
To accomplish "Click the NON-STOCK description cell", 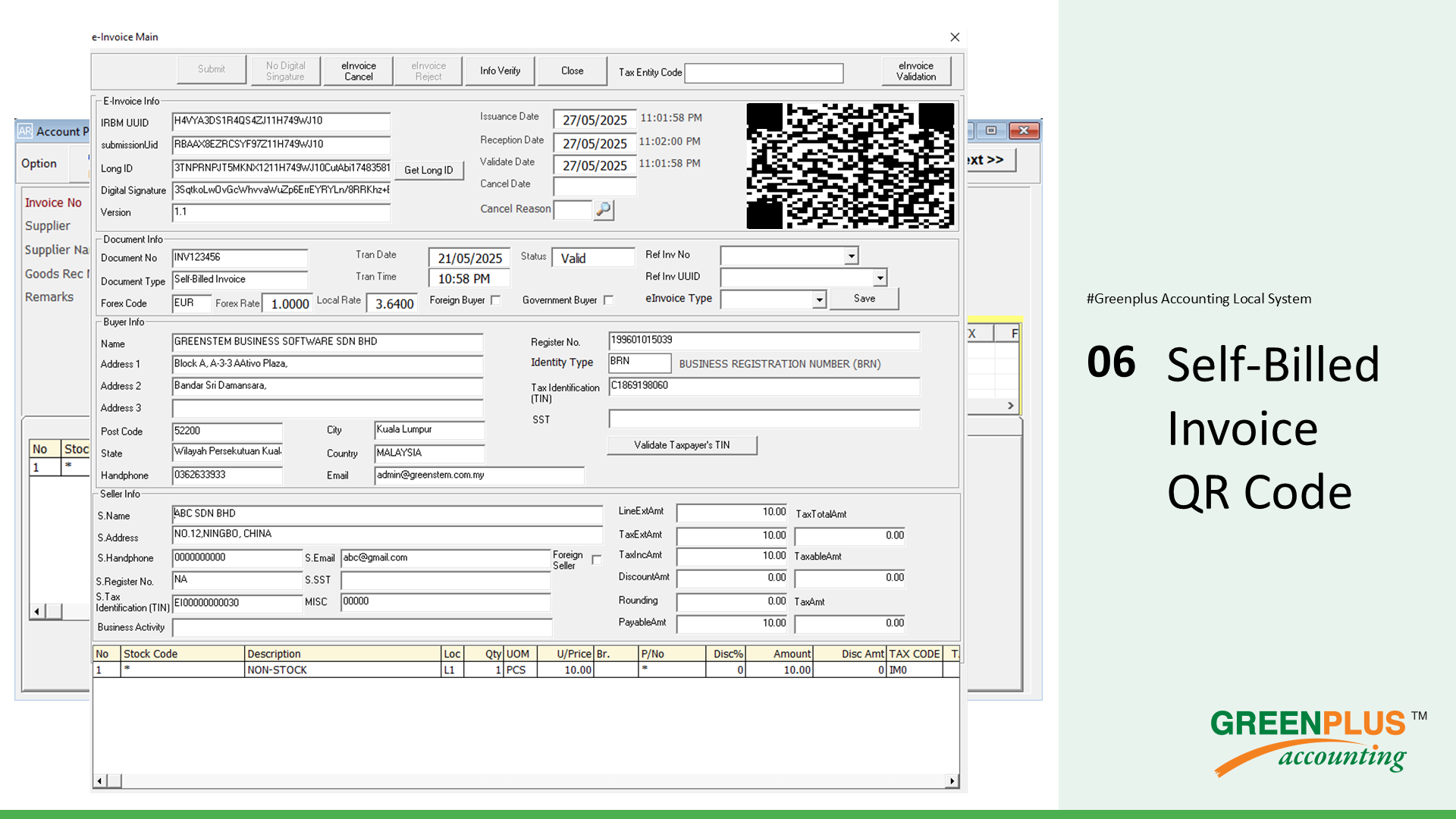I will point(343,670).
